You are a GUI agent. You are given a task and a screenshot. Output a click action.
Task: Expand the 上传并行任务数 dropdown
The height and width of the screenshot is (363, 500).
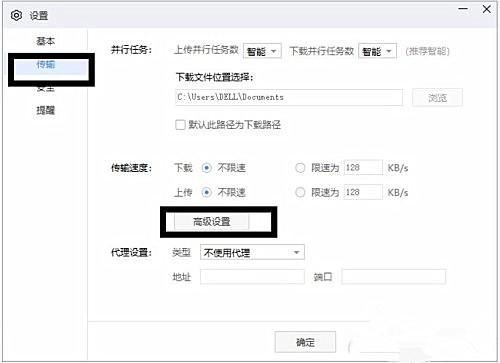pos(262,51)
